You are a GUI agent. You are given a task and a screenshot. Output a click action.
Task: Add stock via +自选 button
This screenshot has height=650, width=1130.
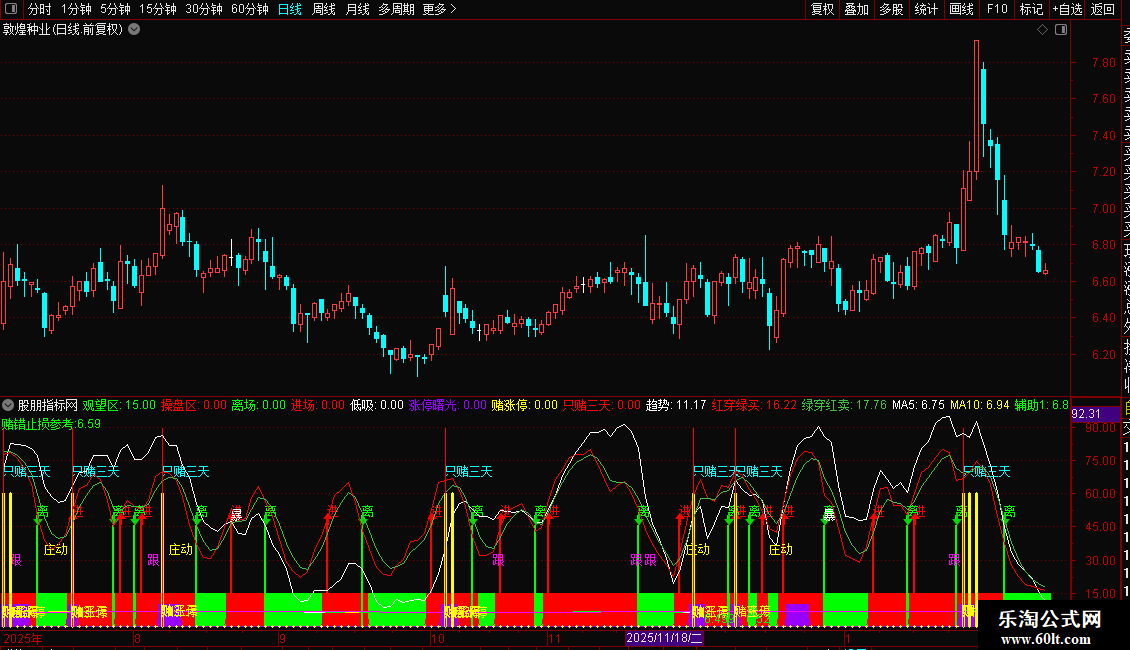tap(1068, 9)
